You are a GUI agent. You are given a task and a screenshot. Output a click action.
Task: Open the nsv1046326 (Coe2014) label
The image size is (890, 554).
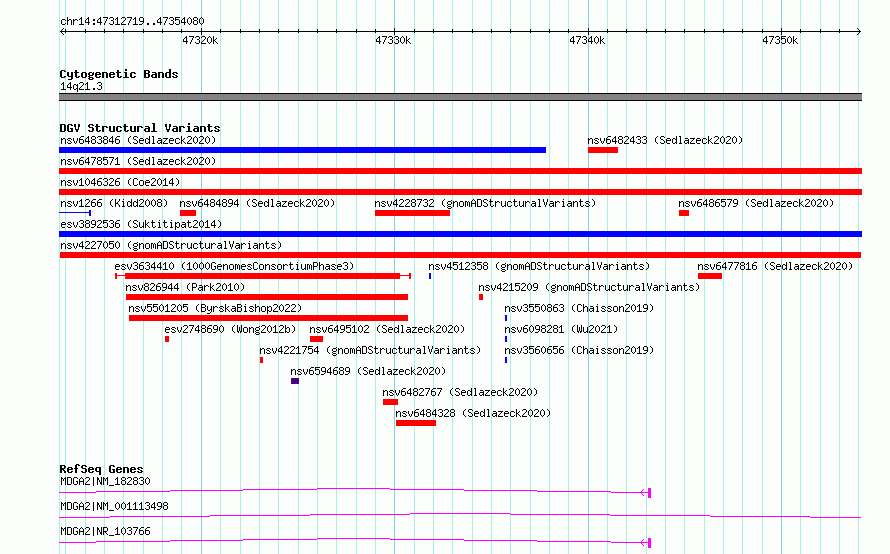[120, 182]
